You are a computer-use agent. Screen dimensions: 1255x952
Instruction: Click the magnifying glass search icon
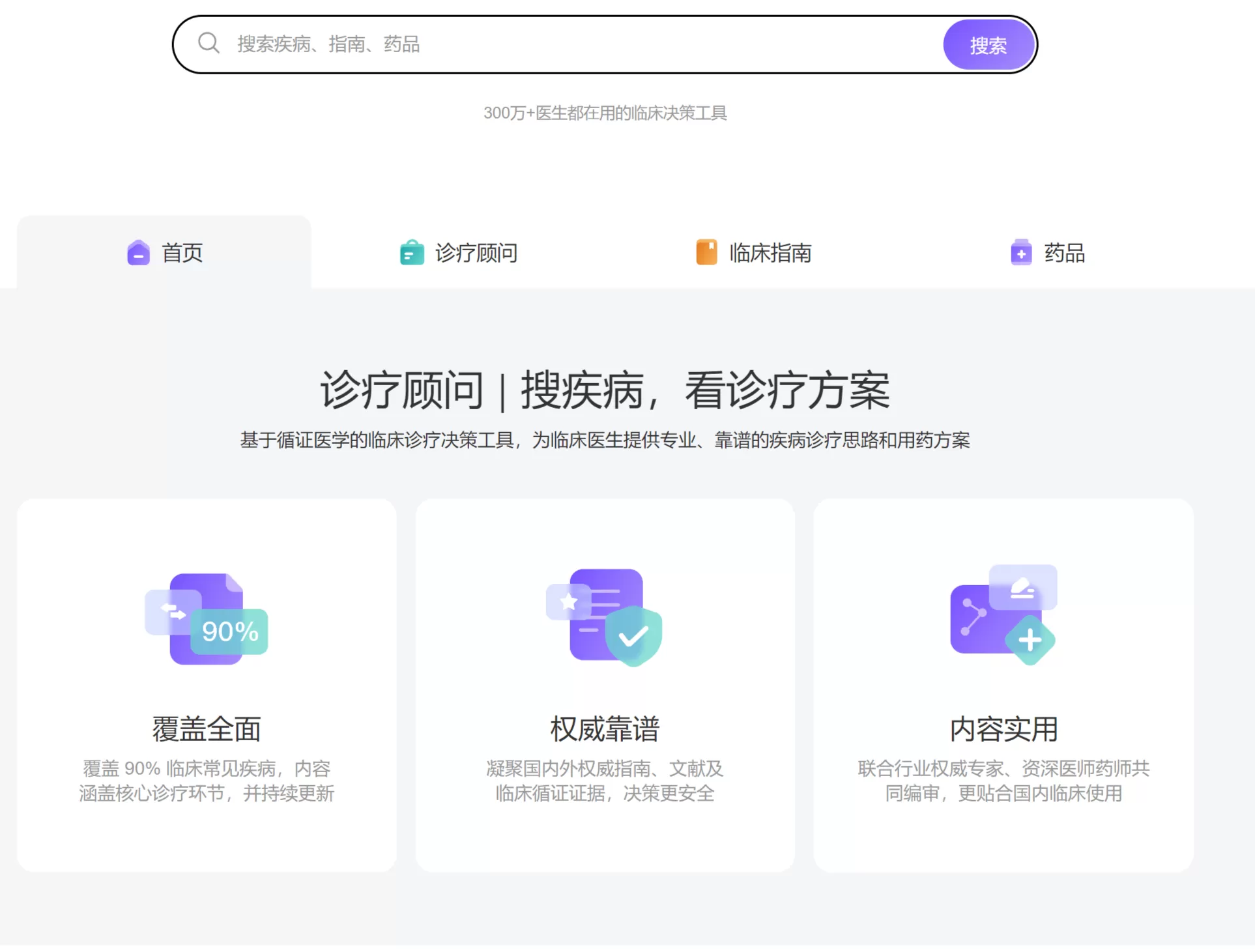pyautogui.click(x=208, y=44)
